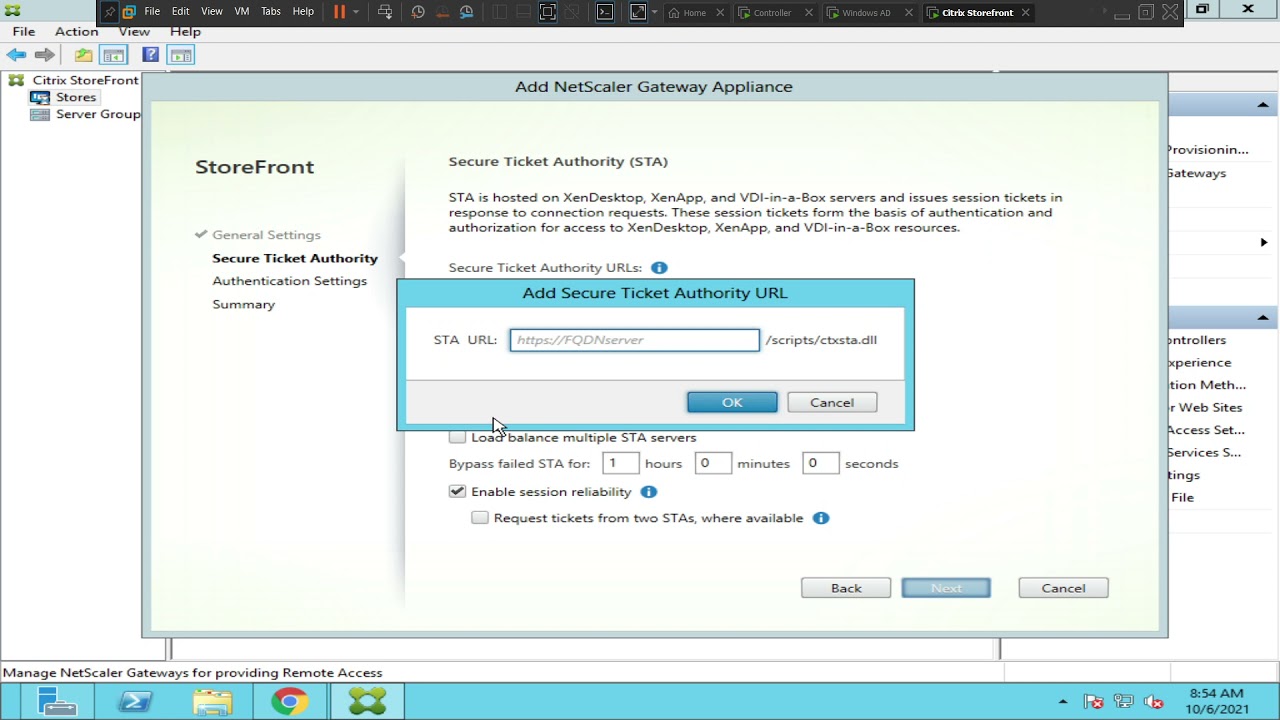Image resolution: width=1280 pixels, height=720 pixels.
Task: Select the Stores tree node
Action: 76,97
